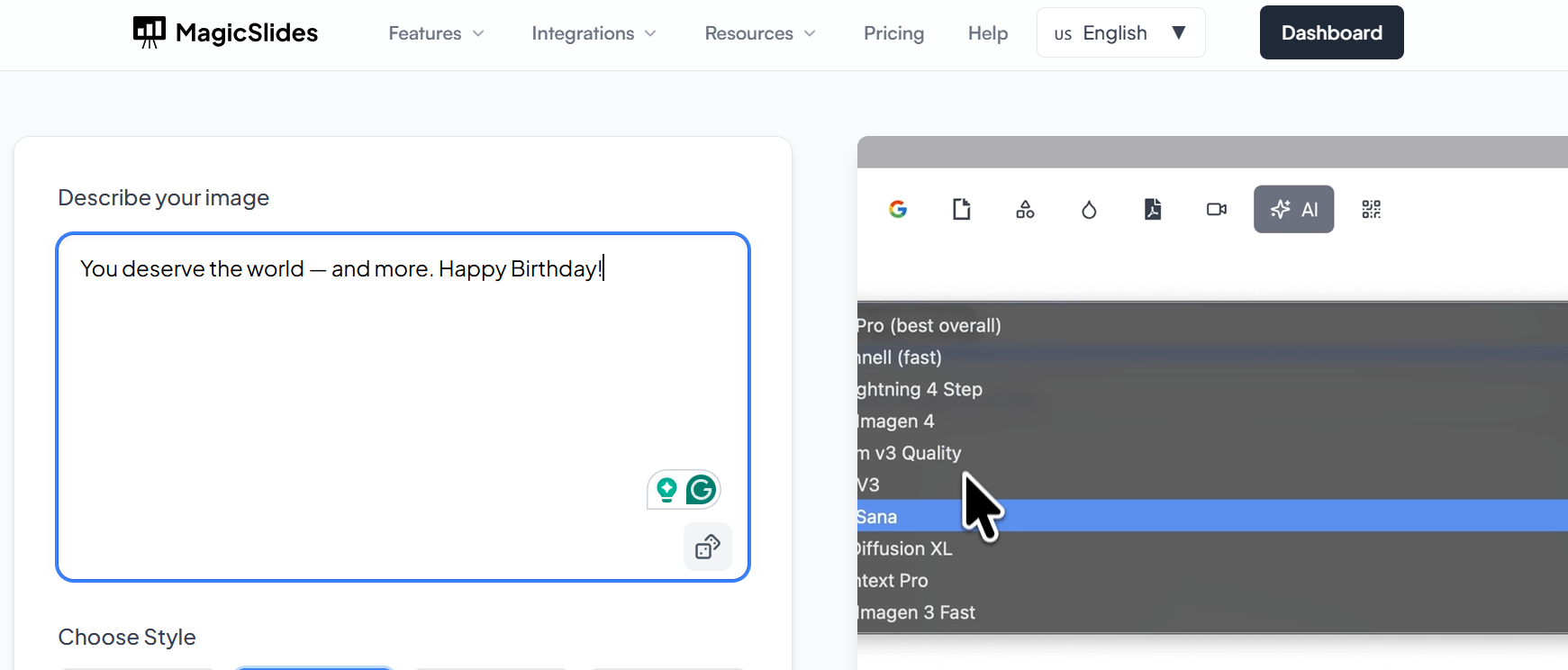1568x670 pixels.
Task: Click the water droplet icon
Action: [1089, 210]
